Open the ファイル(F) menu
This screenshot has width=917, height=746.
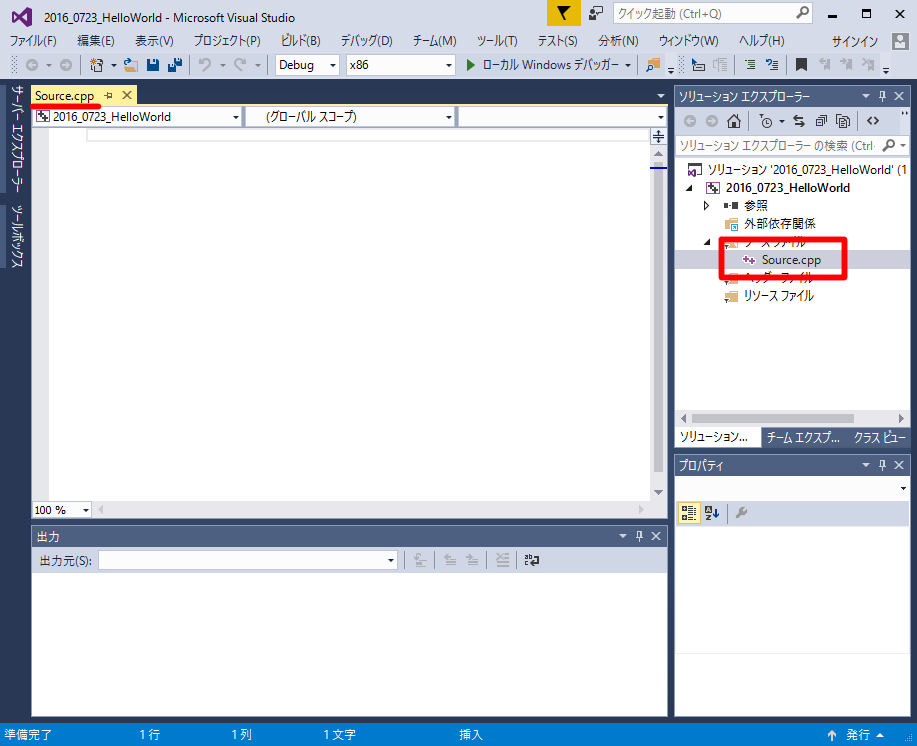33,41
